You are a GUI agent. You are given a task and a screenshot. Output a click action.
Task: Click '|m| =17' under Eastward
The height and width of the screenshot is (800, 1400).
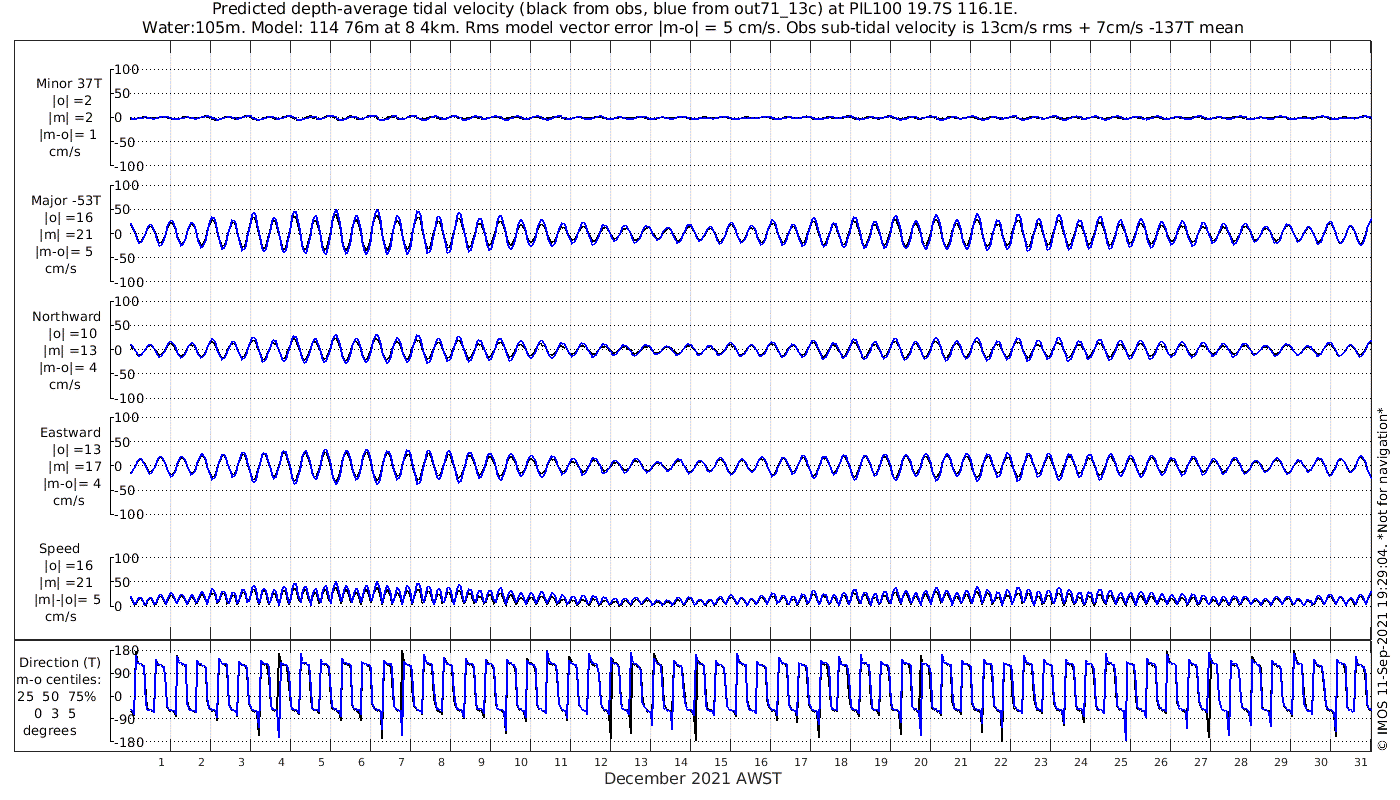[x=74, y=466]
